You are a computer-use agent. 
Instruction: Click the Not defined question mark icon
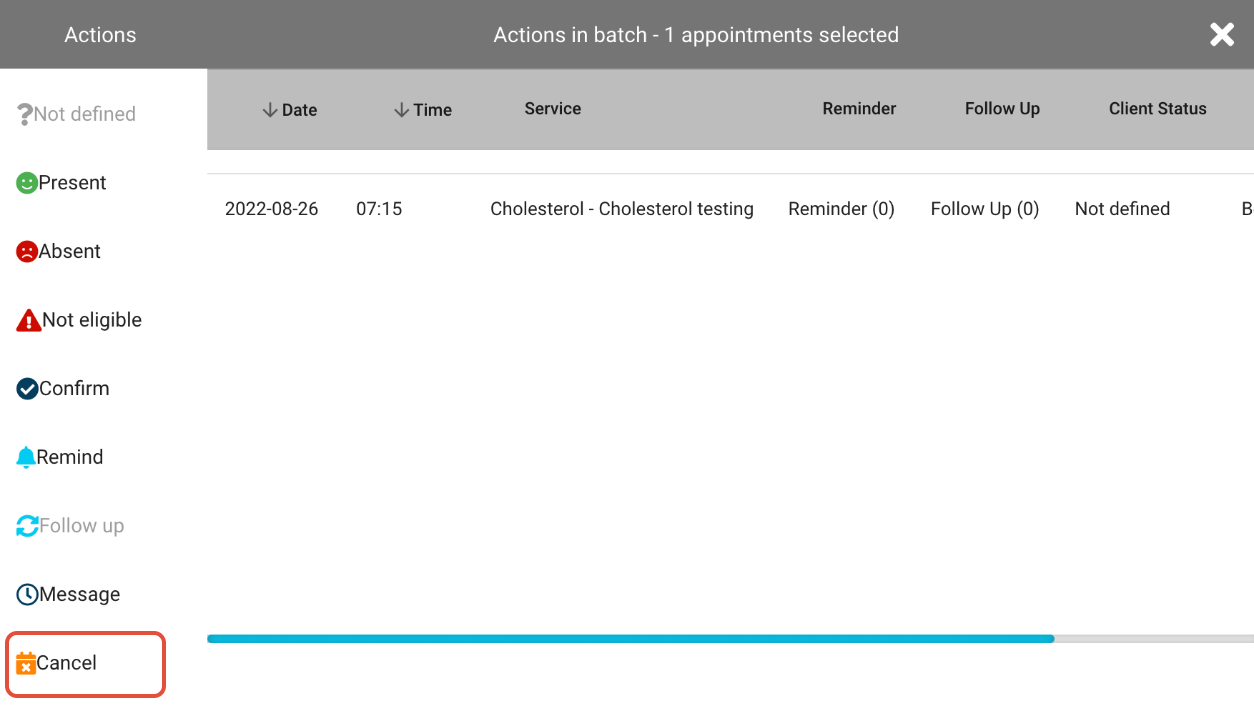pyautogui.click(x=25, y=114)
